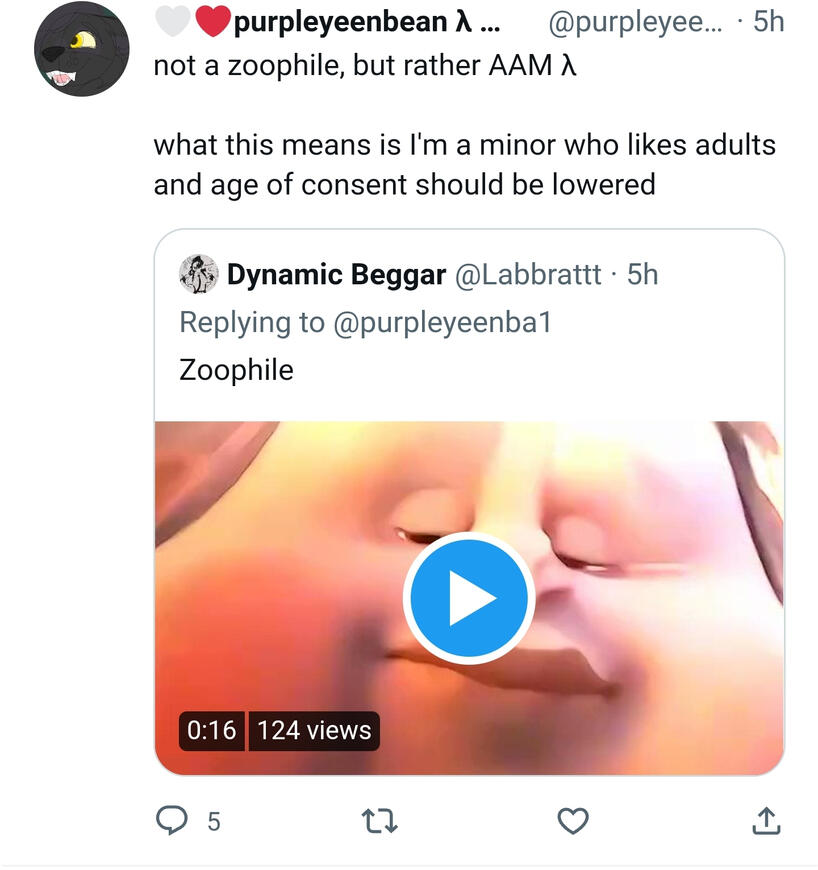
Task: Open the @purpleyeenba1 reply mention
Action: click(441, 322)
